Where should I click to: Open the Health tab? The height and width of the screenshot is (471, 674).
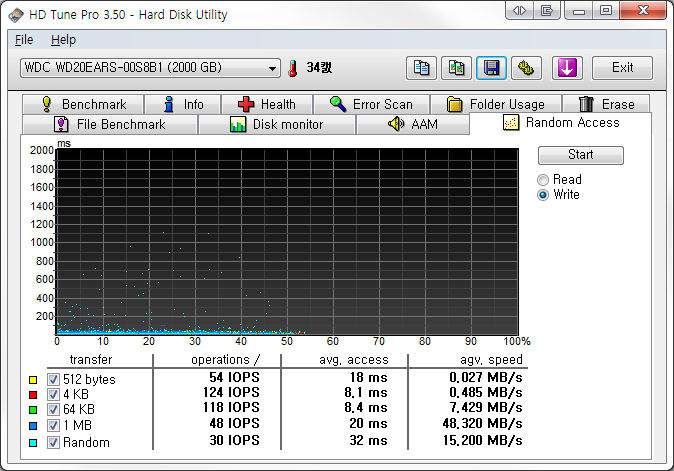267,104
